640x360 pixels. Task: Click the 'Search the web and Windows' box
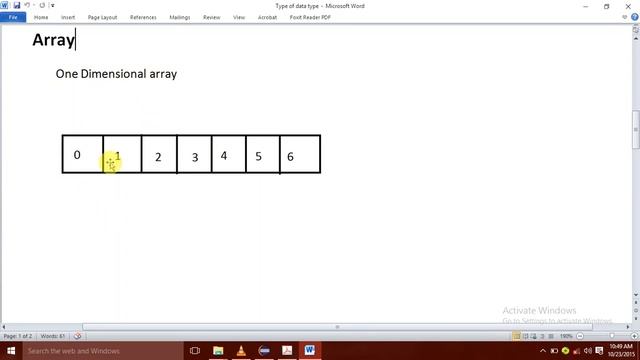point(103,351)
